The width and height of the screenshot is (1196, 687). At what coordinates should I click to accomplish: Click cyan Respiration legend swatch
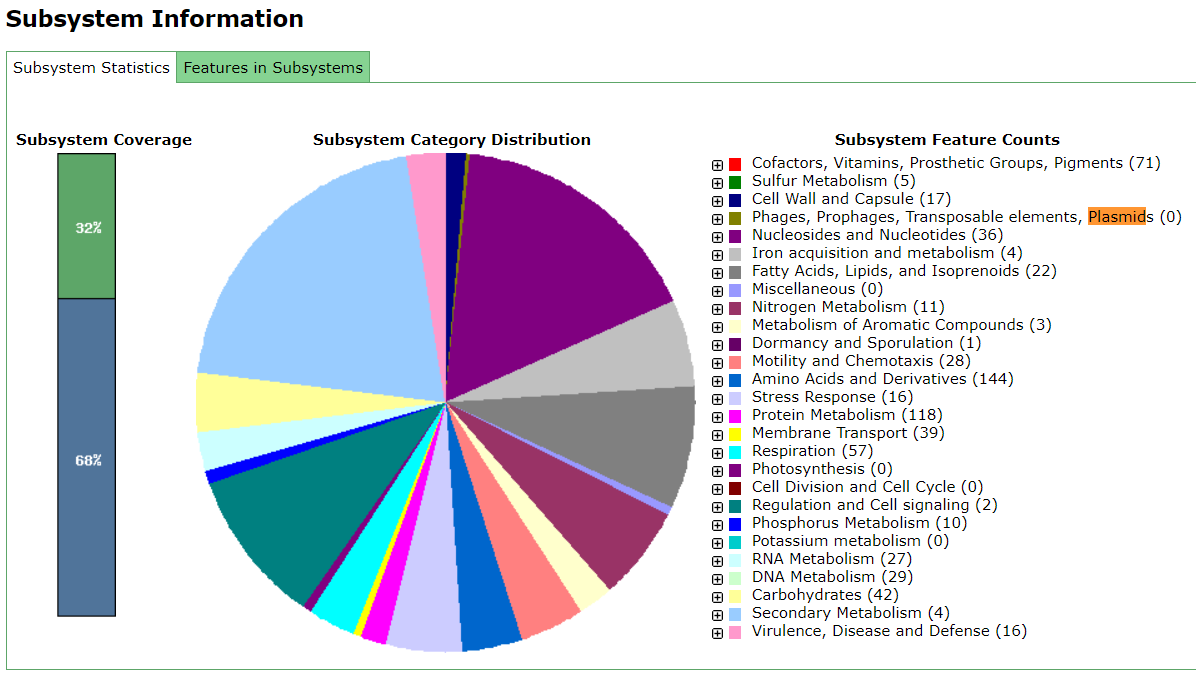(735, 452)
